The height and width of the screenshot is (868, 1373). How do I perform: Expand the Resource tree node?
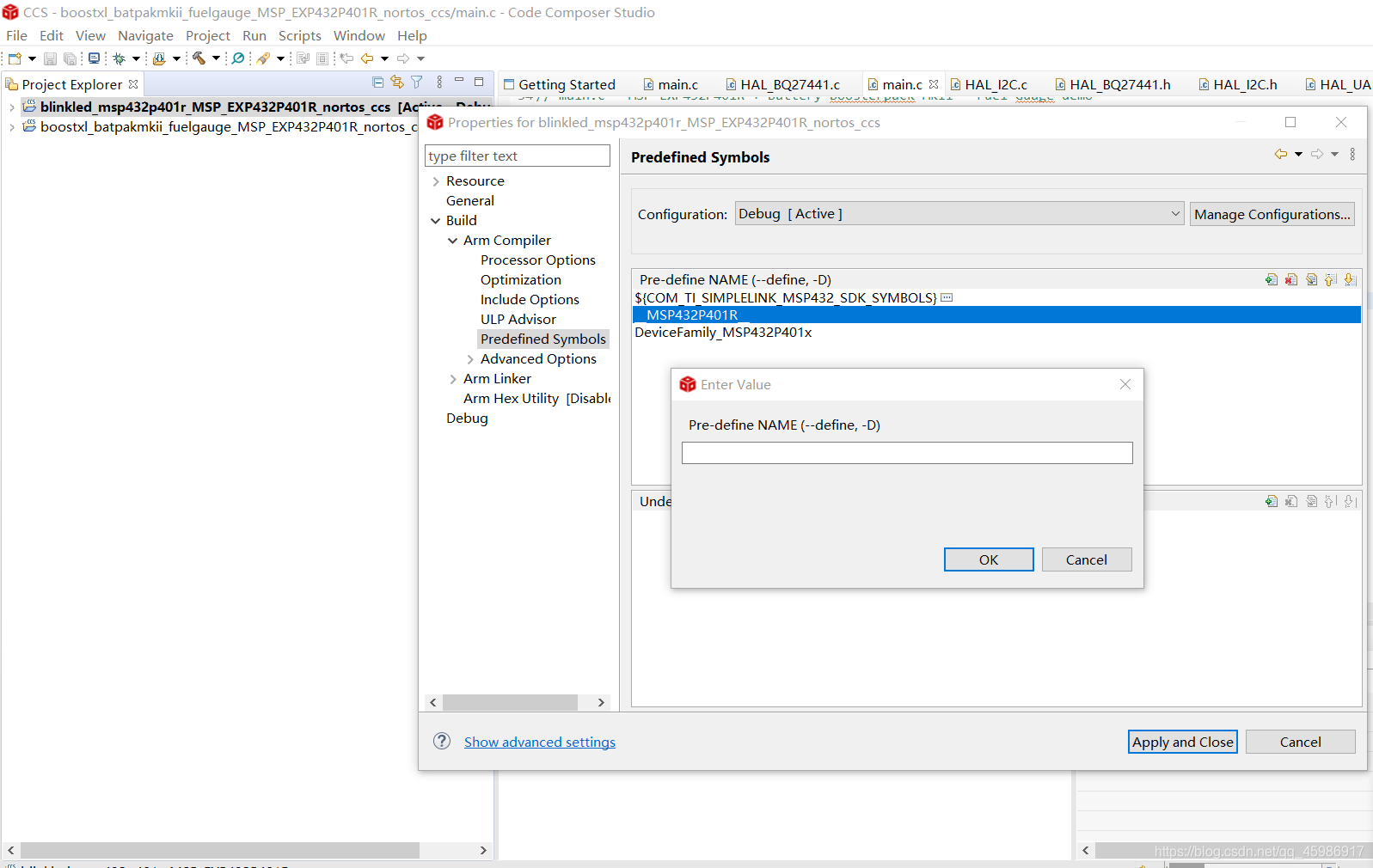pyautogui.click(x=436, y=181)
